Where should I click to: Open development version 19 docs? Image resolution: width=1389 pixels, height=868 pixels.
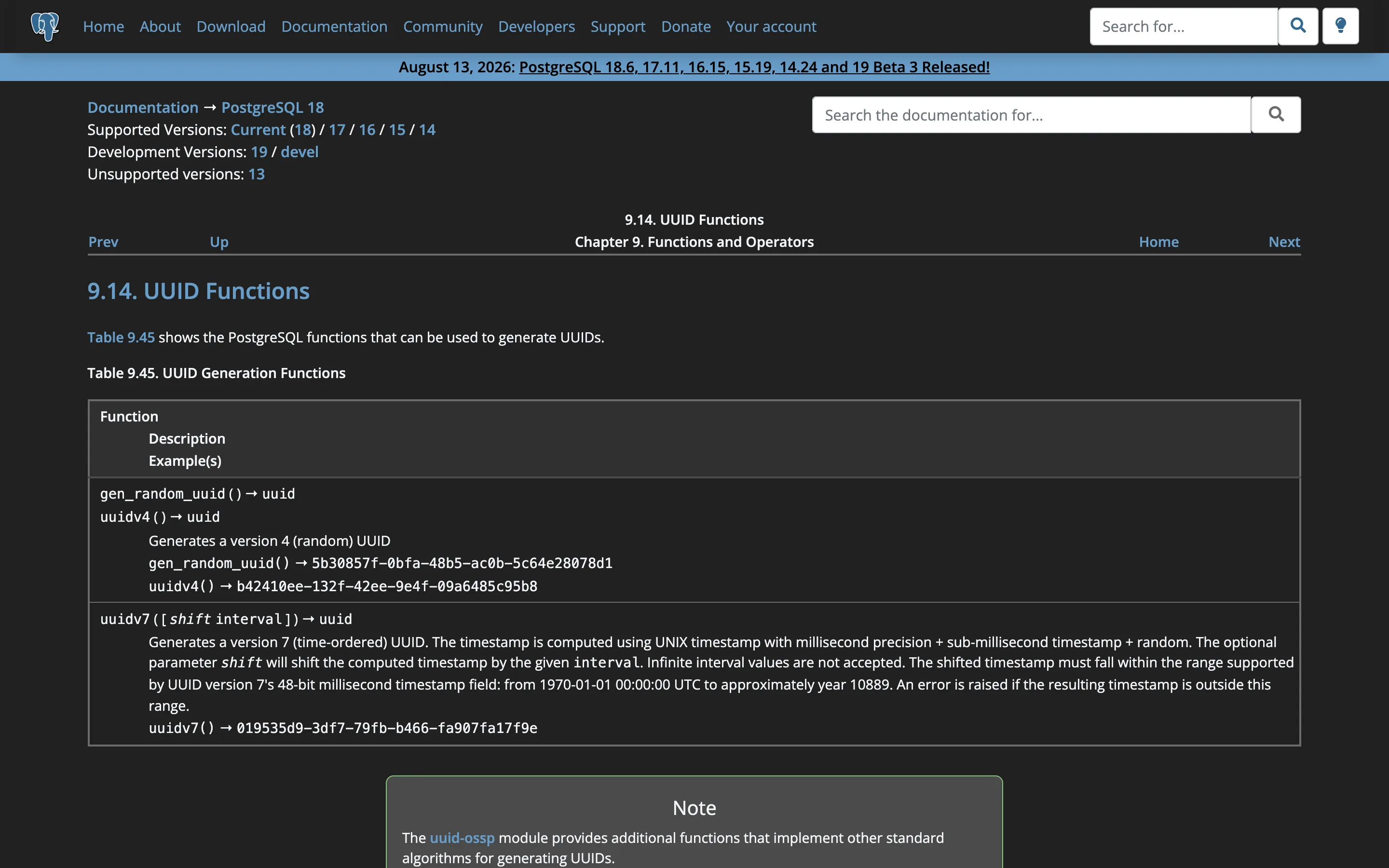click(259, 152)
